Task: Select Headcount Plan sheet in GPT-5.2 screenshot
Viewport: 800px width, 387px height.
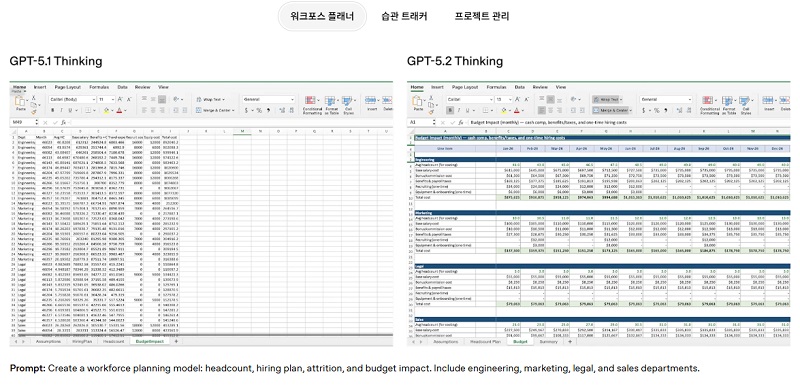Action: [x=486, y=342]
